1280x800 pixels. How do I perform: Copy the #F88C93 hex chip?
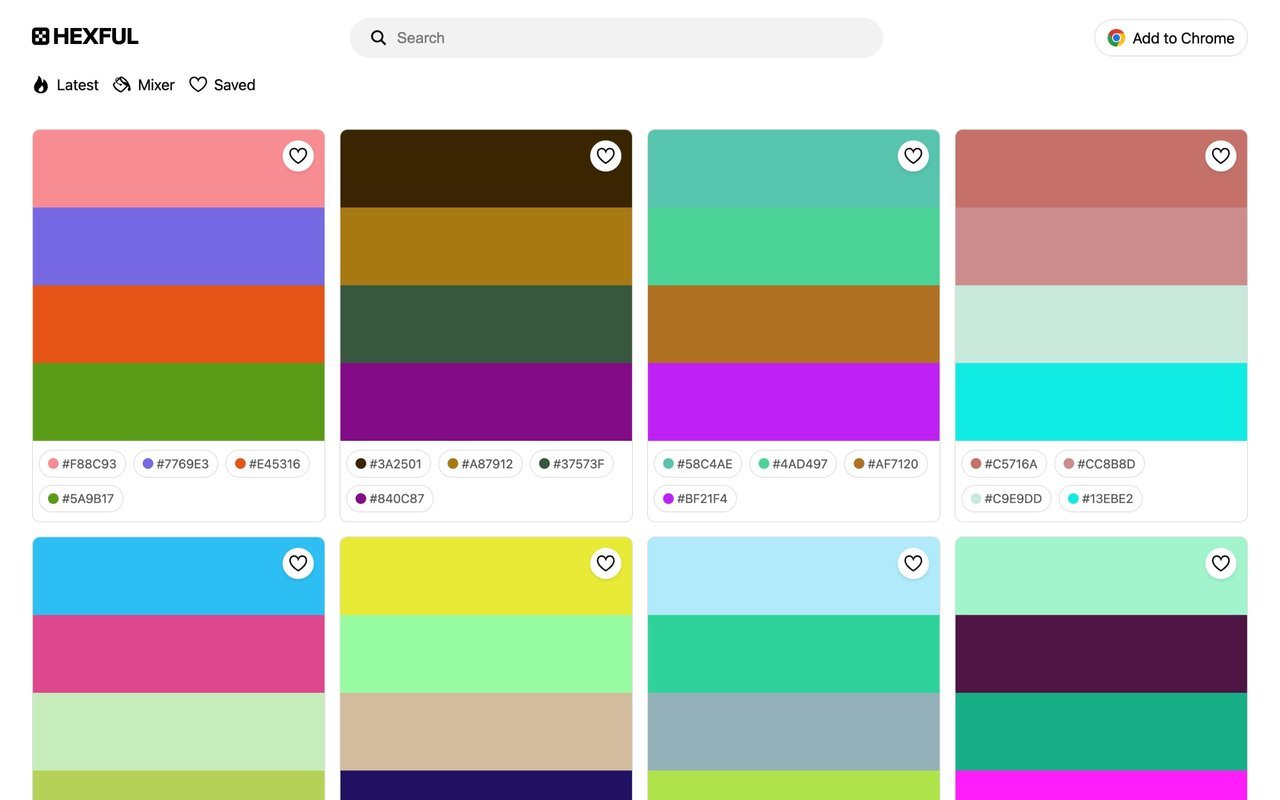(x=82, y=464)
